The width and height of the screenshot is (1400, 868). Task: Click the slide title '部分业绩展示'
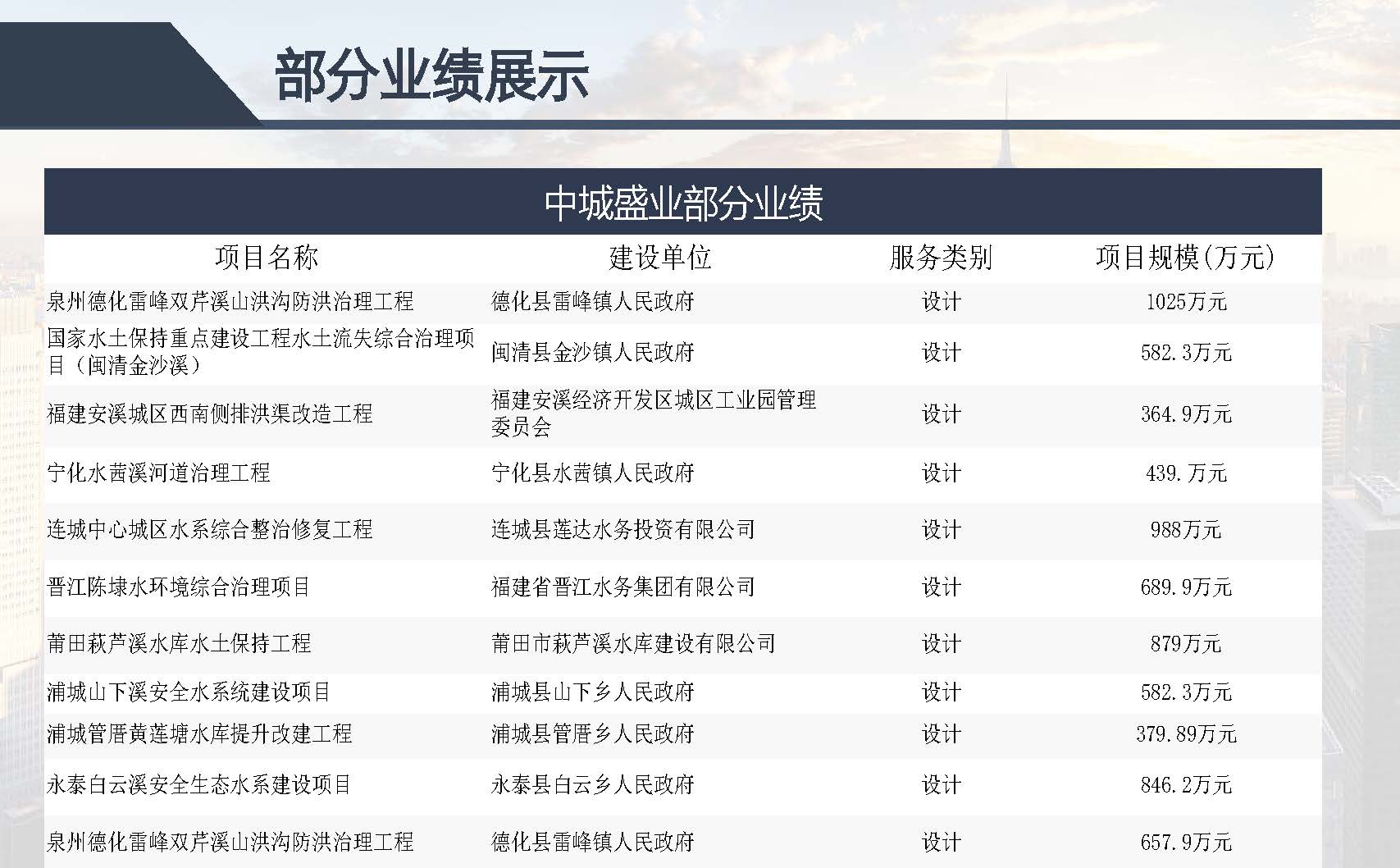(431, 75)
